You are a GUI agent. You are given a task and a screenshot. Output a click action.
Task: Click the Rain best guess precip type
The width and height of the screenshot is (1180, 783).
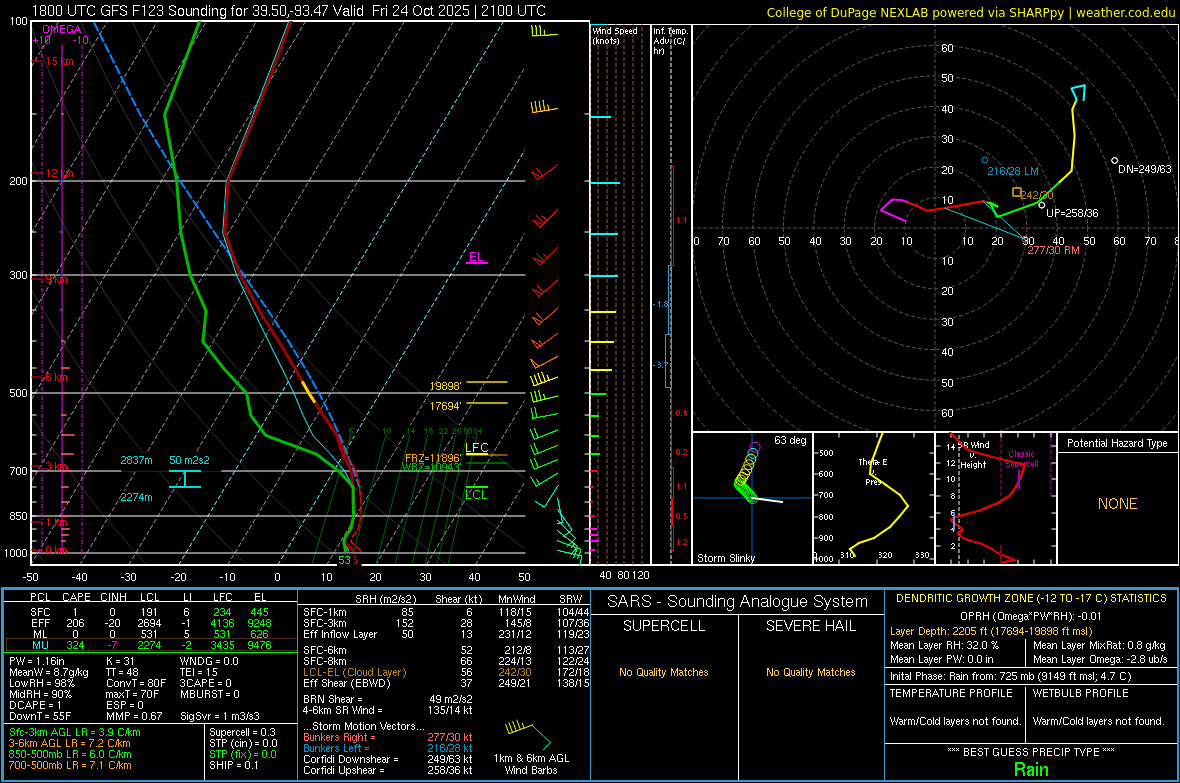1031,769
